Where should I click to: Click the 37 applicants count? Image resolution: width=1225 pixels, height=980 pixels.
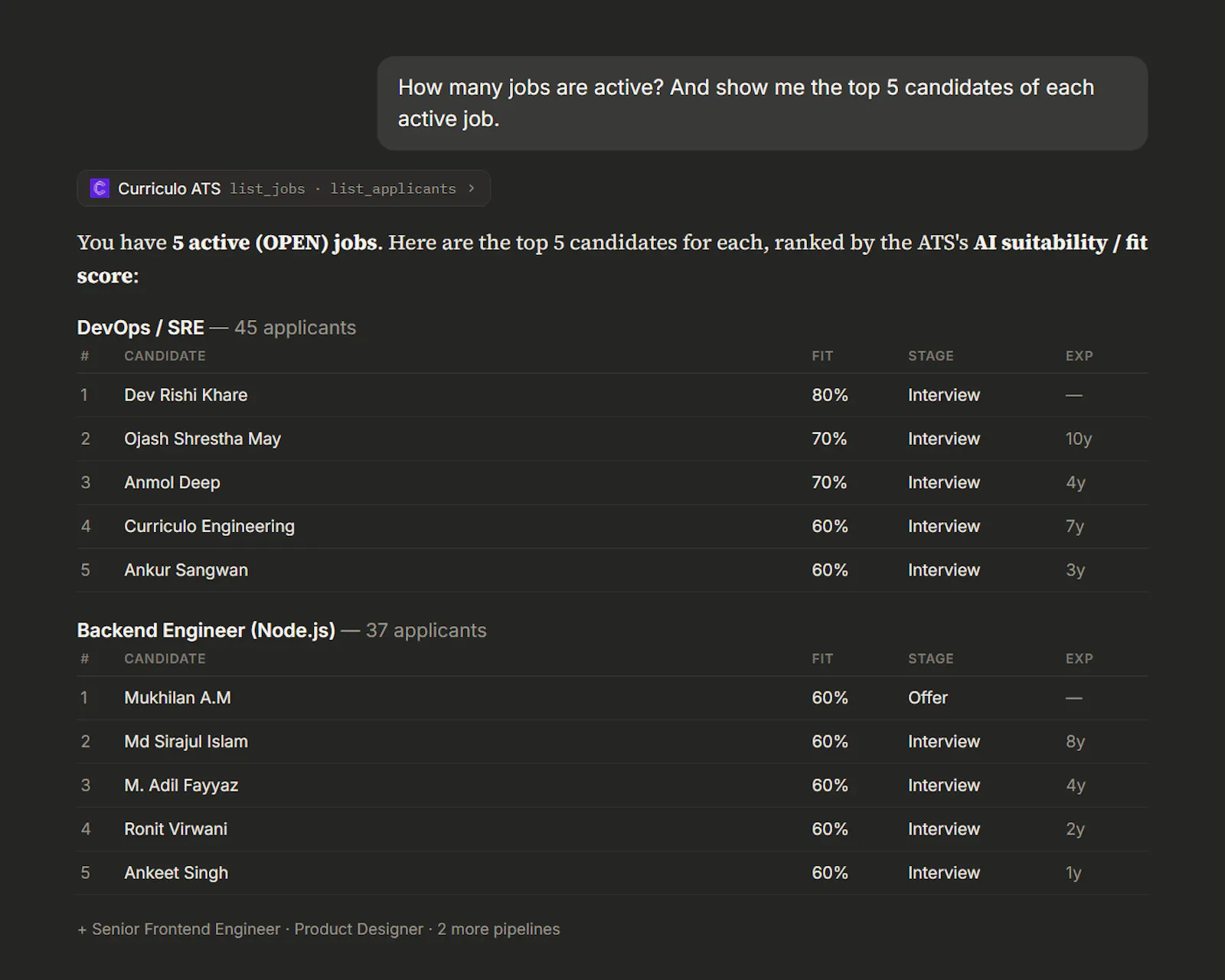(426, 630)
